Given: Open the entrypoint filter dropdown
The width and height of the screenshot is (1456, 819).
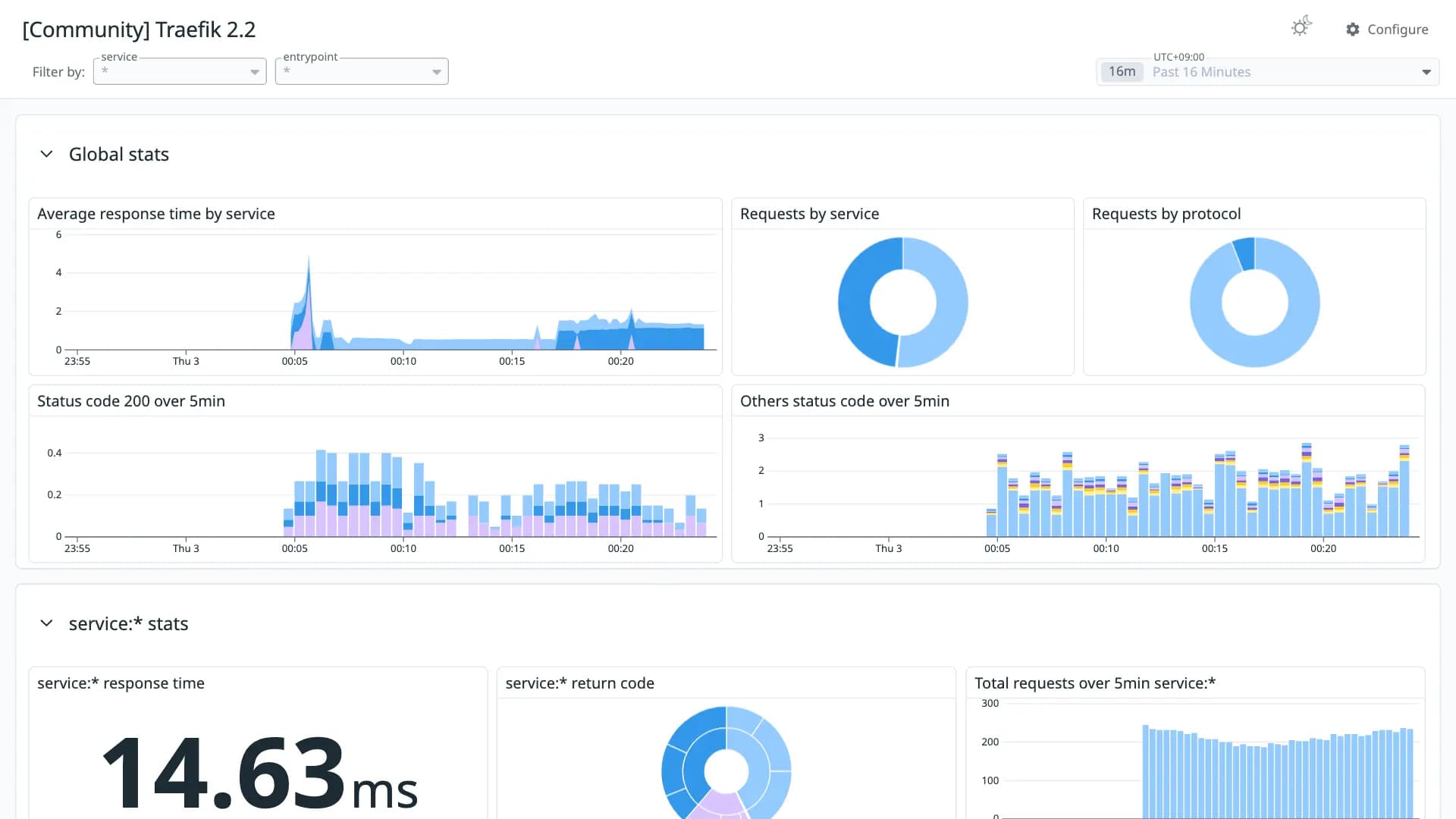Looking at the screenshot, I should coord(362,71).
